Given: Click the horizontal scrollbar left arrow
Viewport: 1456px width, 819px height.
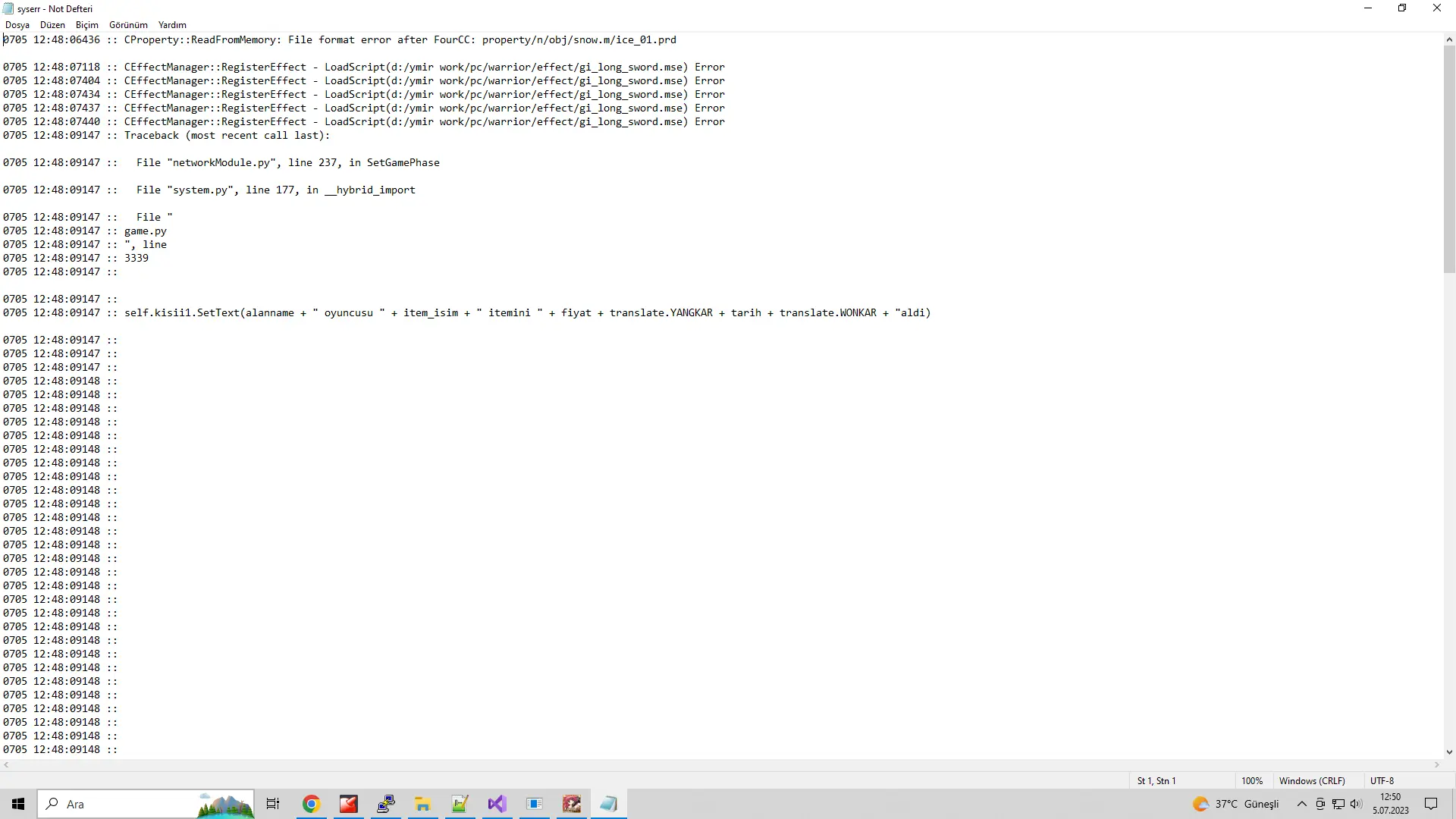Looking at the screenshot, I should [x=6, y=765].
